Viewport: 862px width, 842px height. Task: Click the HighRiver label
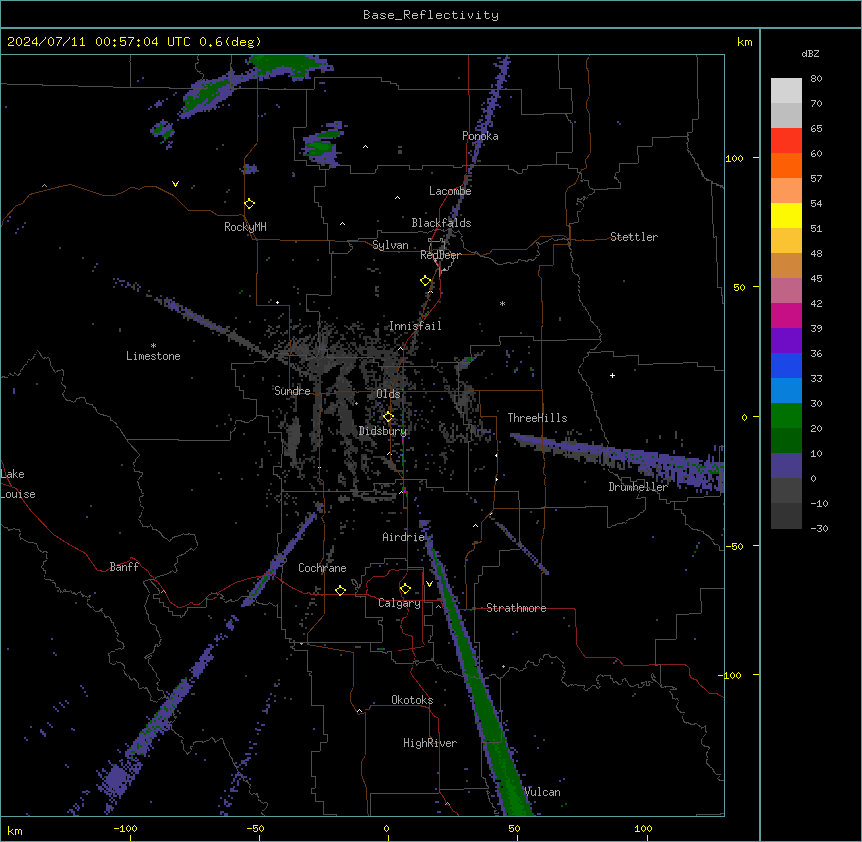pos(430,743)
